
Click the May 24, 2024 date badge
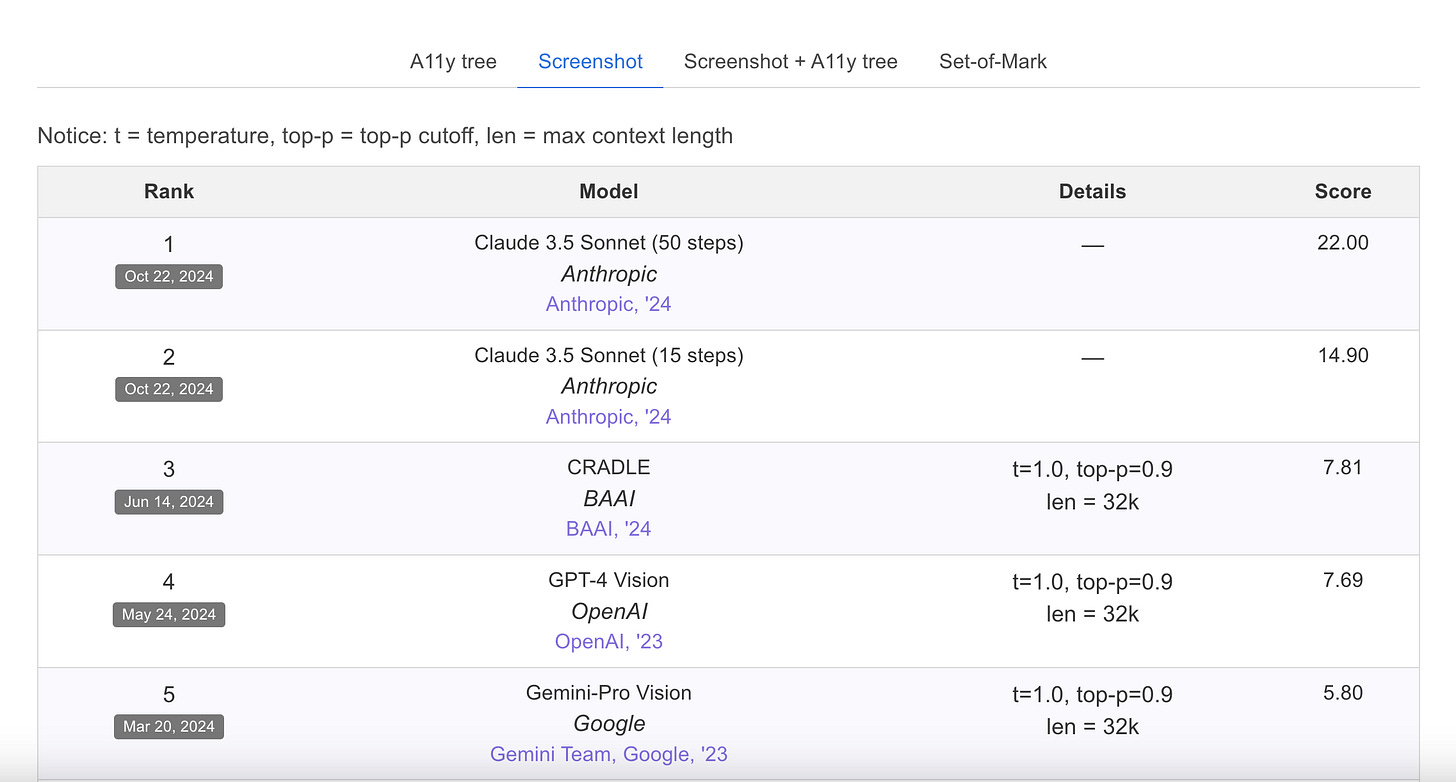click(x=169, y=614)
